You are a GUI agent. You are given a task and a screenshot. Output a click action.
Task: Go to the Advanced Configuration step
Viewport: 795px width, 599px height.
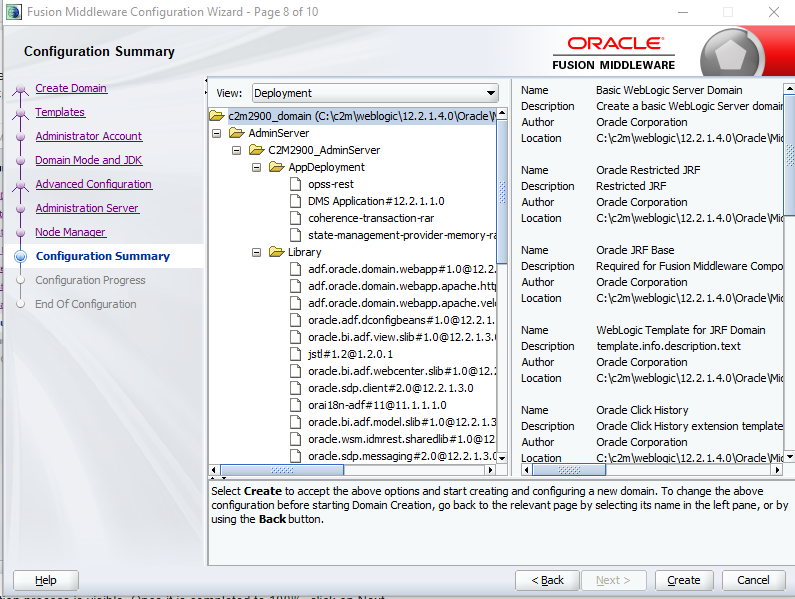coord(94,184)
